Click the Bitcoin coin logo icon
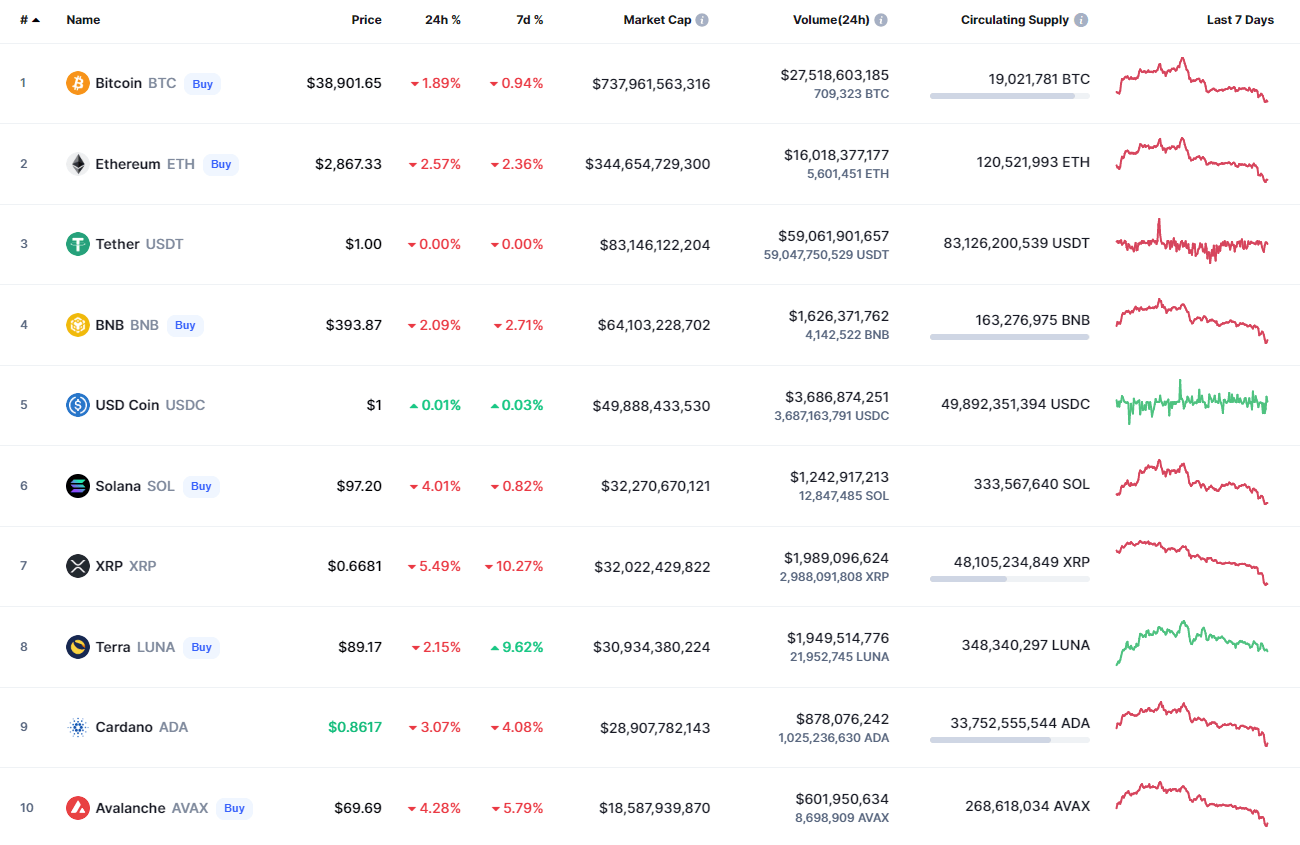1300x845 pixels. click(78, 83)
